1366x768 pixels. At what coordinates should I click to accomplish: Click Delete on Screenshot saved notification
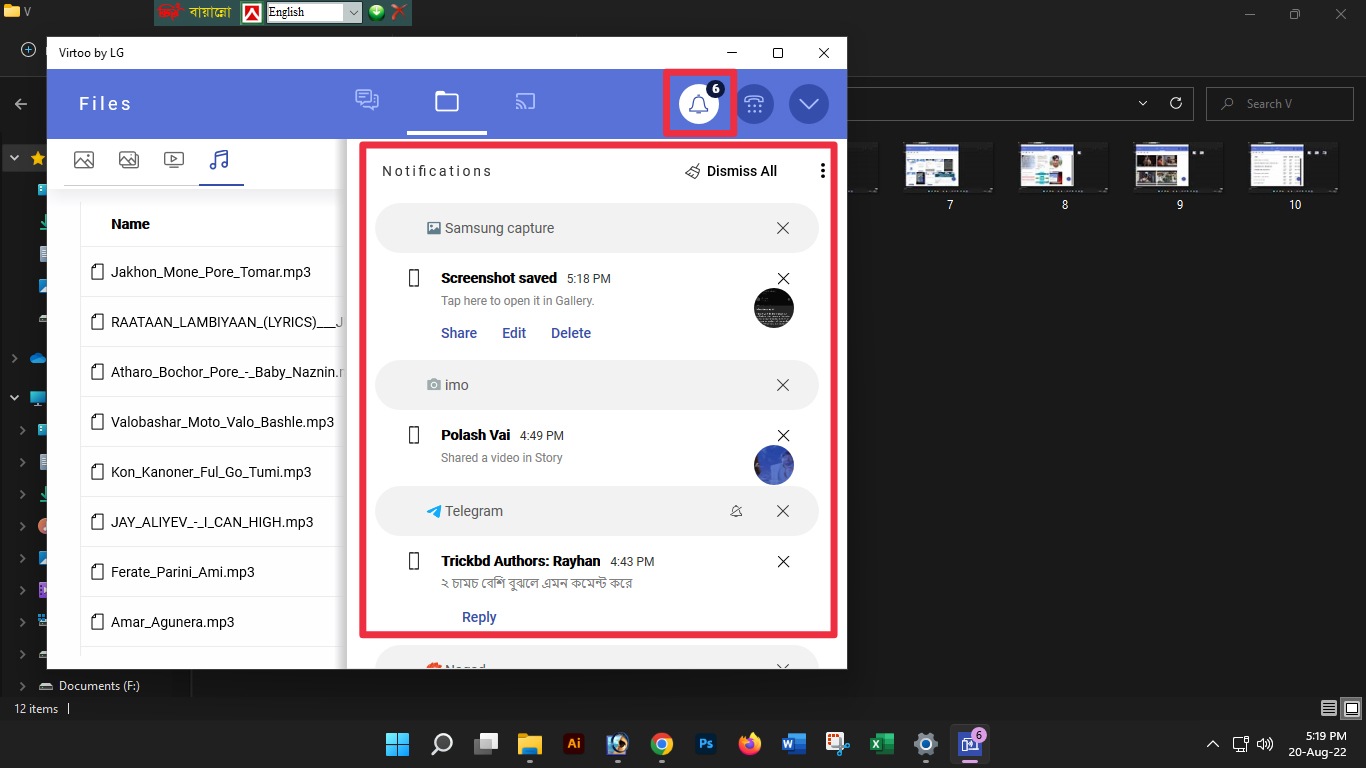coord(571,333)
